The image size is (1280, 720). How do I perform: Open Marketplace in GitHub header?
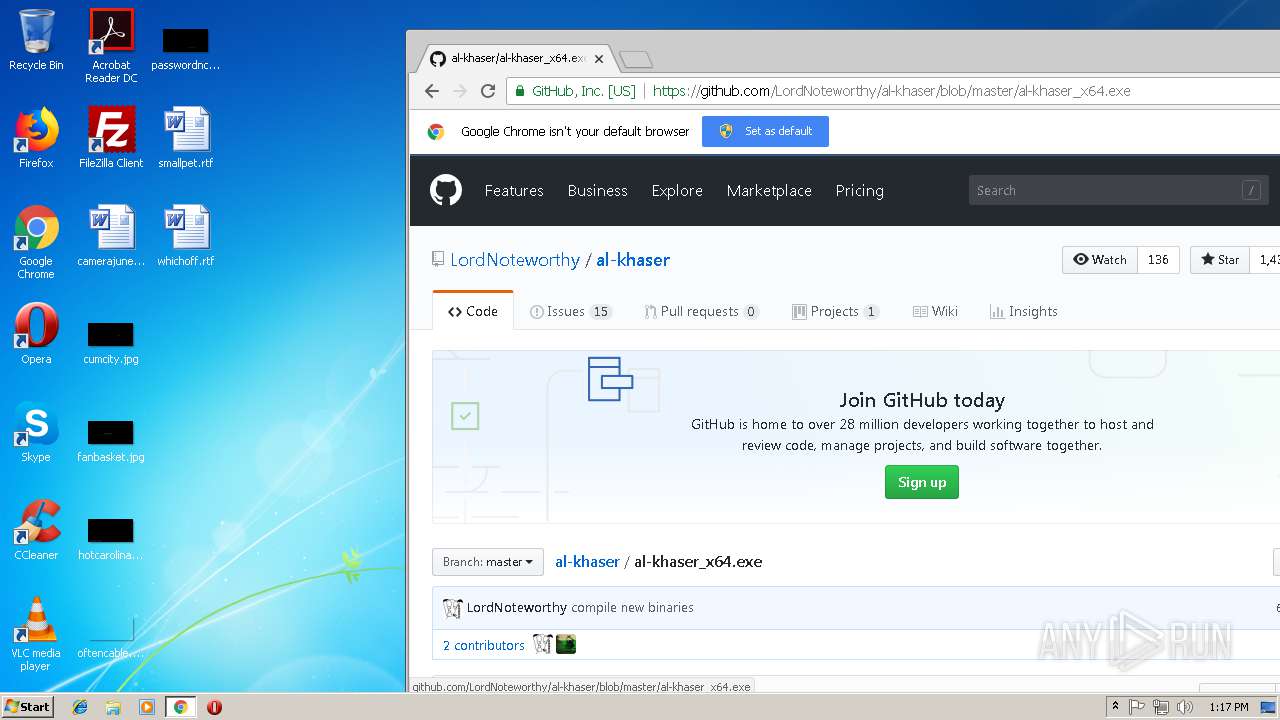coord(769,190)
